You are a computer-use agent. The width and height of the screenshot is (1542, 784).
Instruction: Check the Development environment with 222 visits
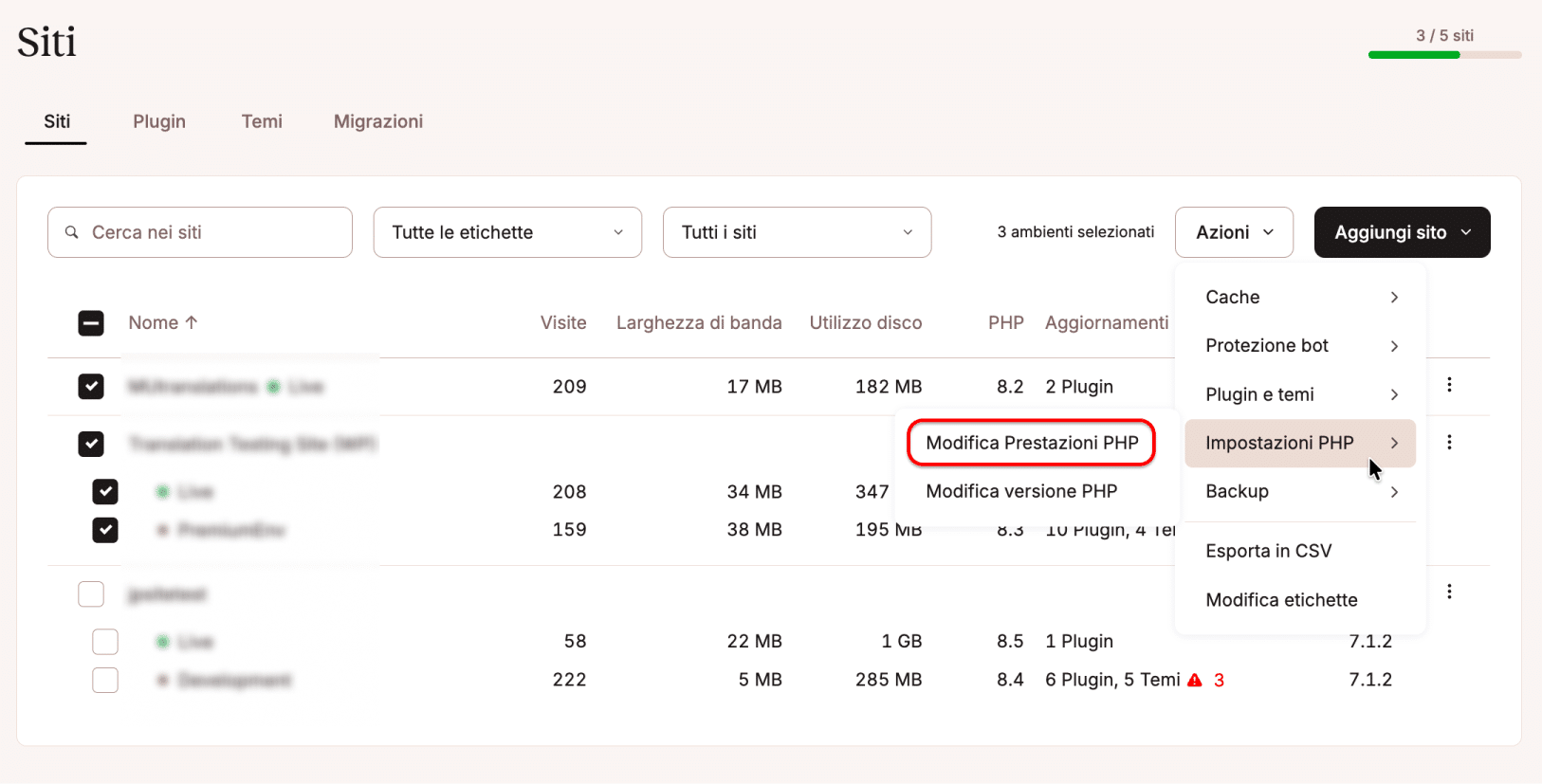[x=105, y=680]
